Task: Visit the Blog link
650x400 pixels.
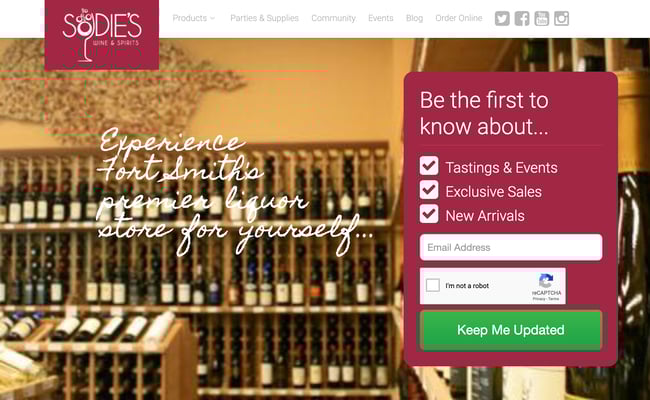Action: [414, 18]
